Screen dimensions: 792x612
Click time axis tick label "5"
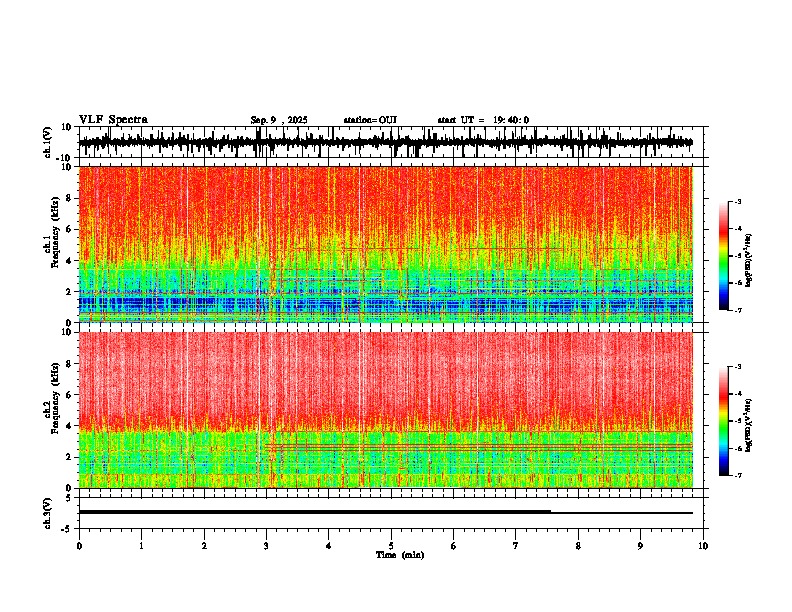[391, 546]
